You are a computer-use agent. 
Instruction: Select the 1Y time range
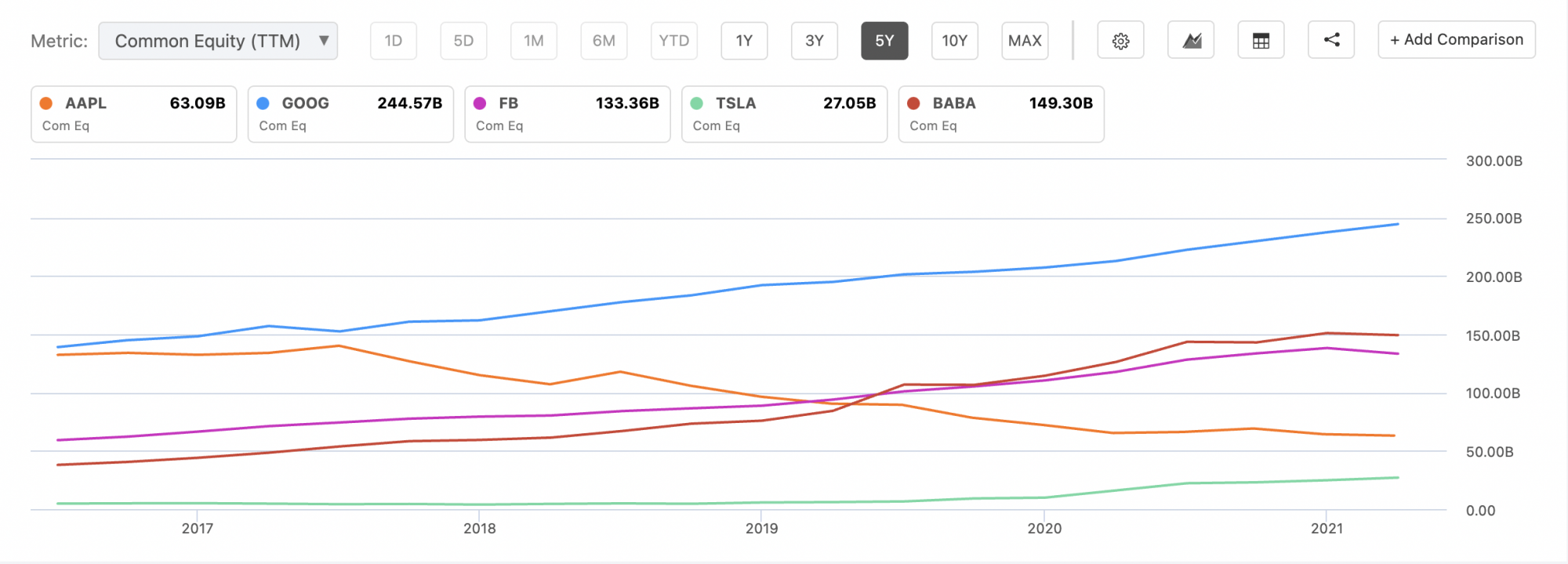click(x=744, y=41)
